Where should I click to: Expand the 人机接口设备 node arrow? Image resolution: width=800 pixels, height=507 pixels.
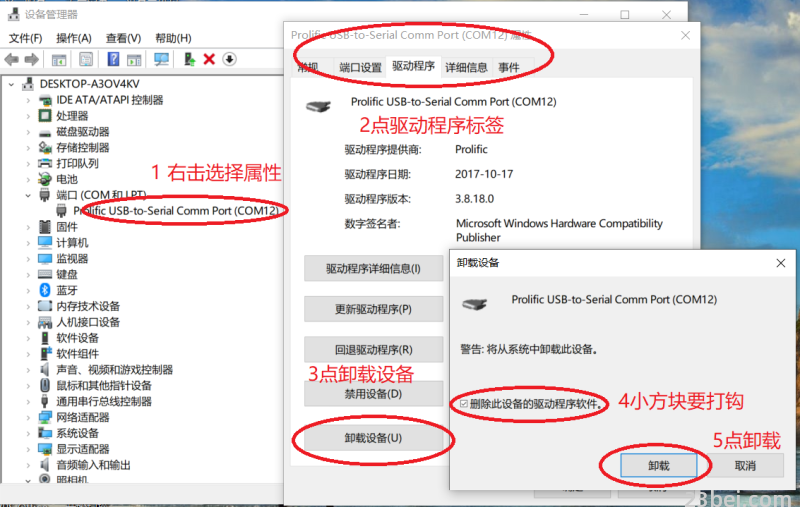click(28, 322)
